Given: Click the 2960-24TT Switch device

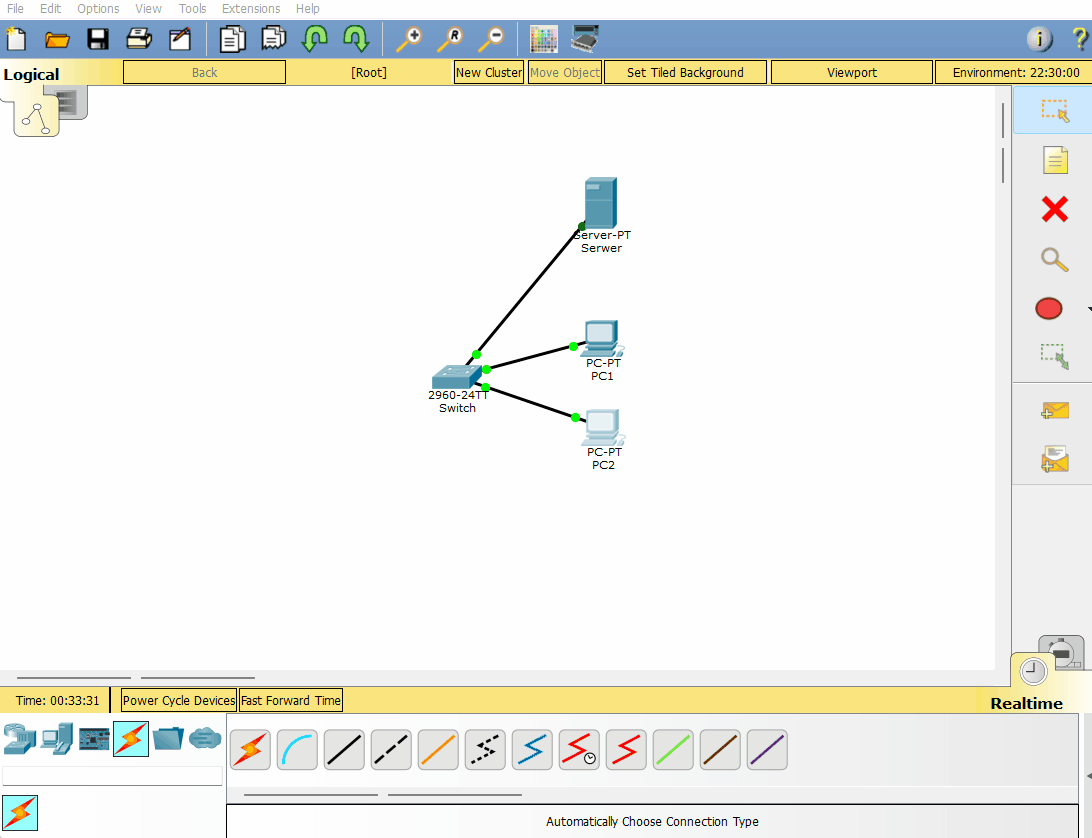Looking at the screenshot, I should tap(455, 378).
